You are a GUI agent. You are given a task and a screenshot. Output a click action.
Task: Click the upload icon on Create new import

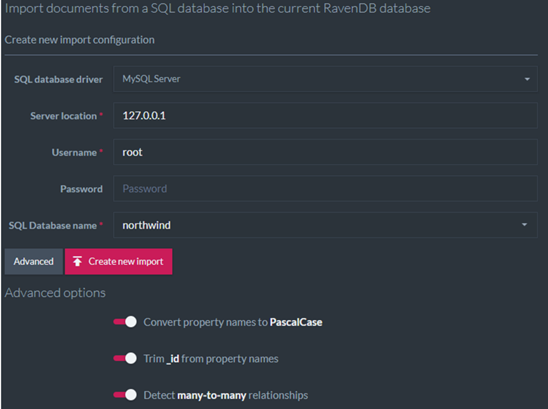click(x=77, y=261)
